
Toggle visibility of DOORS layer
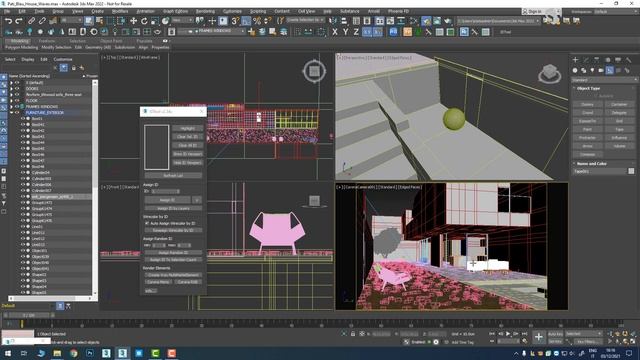(17, 89)
